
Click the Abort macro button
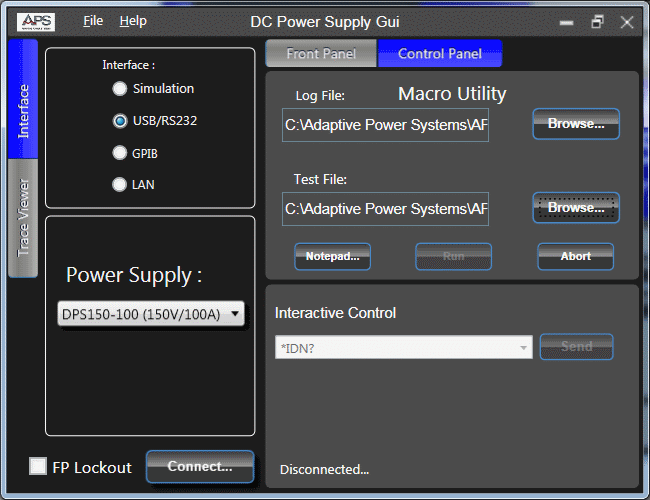click(575, 256)
